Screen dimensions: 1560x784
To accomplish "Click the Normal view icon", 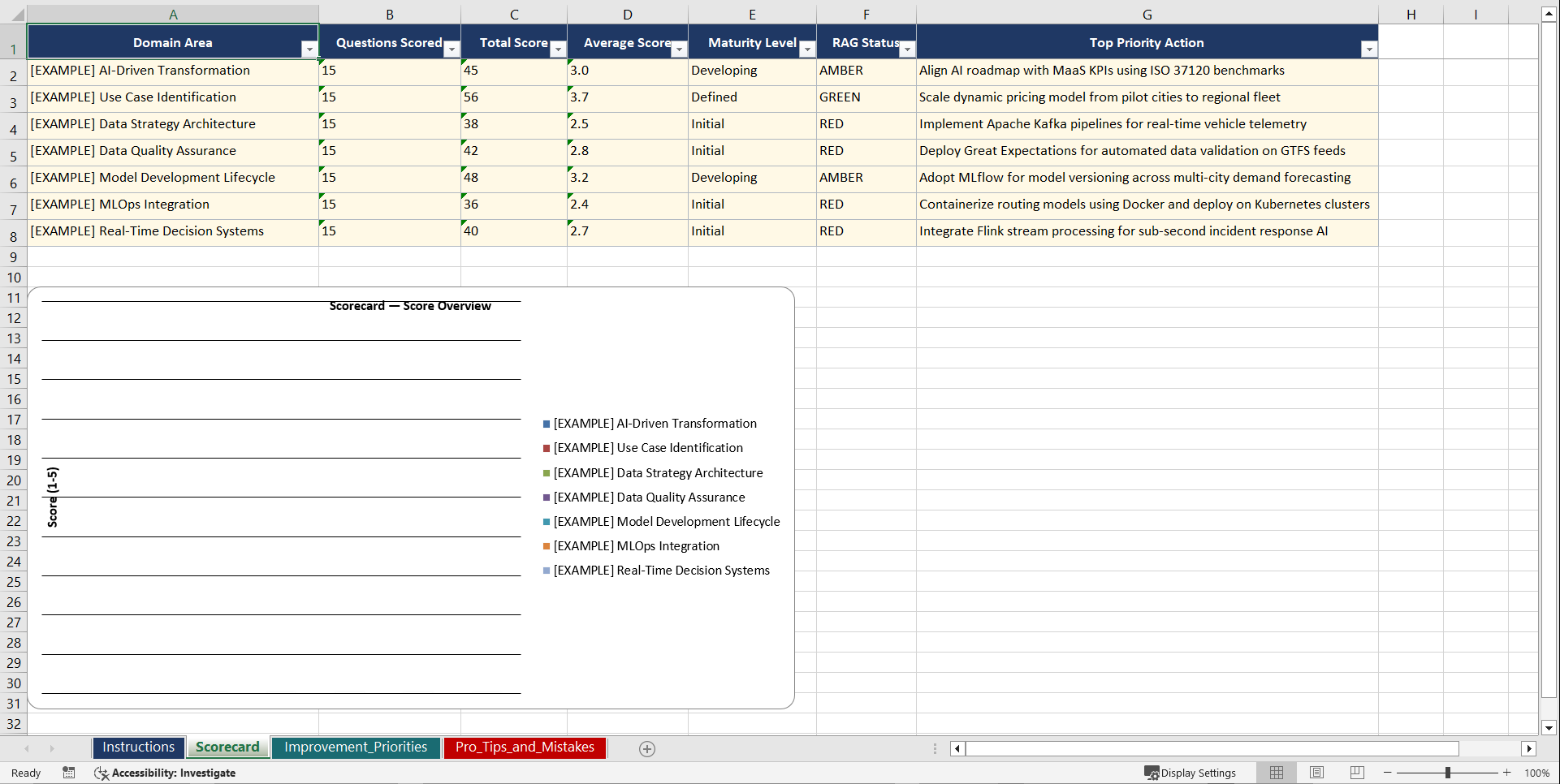I will pyautogui.click(x=1276, y=773).
